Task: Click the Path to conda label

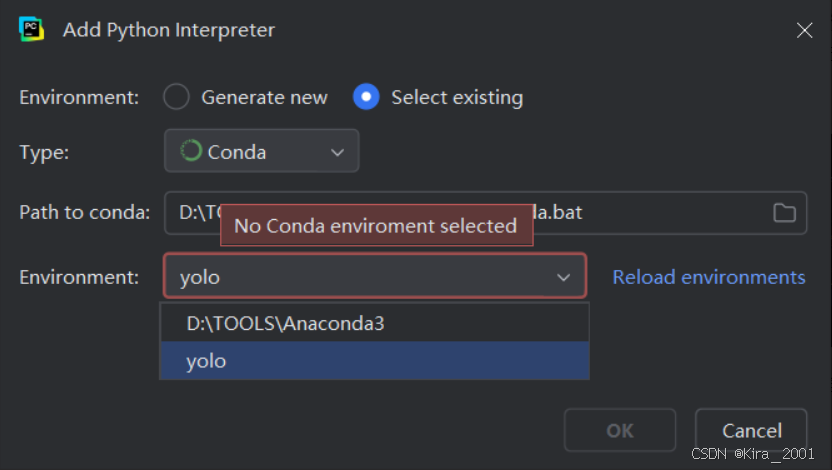Action: coord(85,212)
